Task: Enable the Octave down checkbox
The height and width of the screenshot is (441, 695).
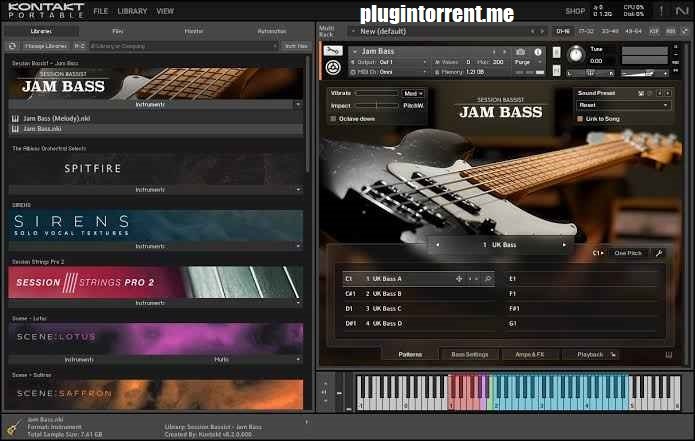Action: 333,119
